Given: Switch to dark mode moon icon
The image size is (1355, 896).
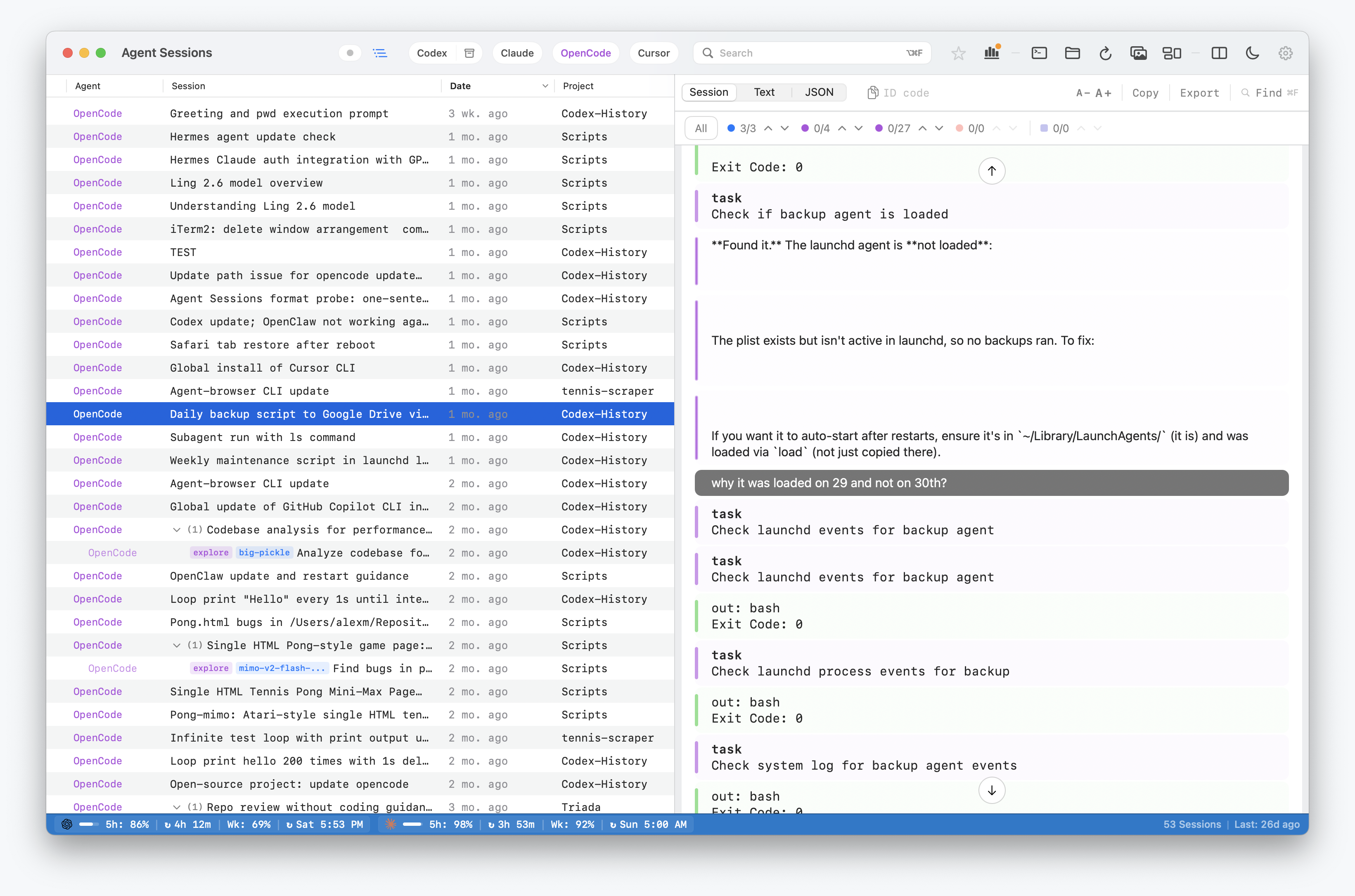Looking at the screenshot, I should pos(1252,53).
